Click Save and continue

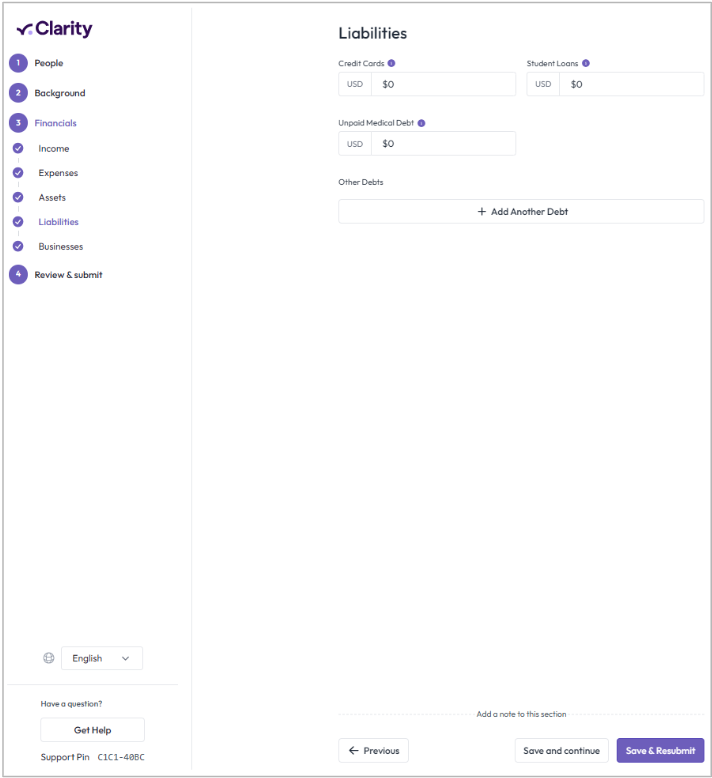pyautogui.click(x=561, y=751)
